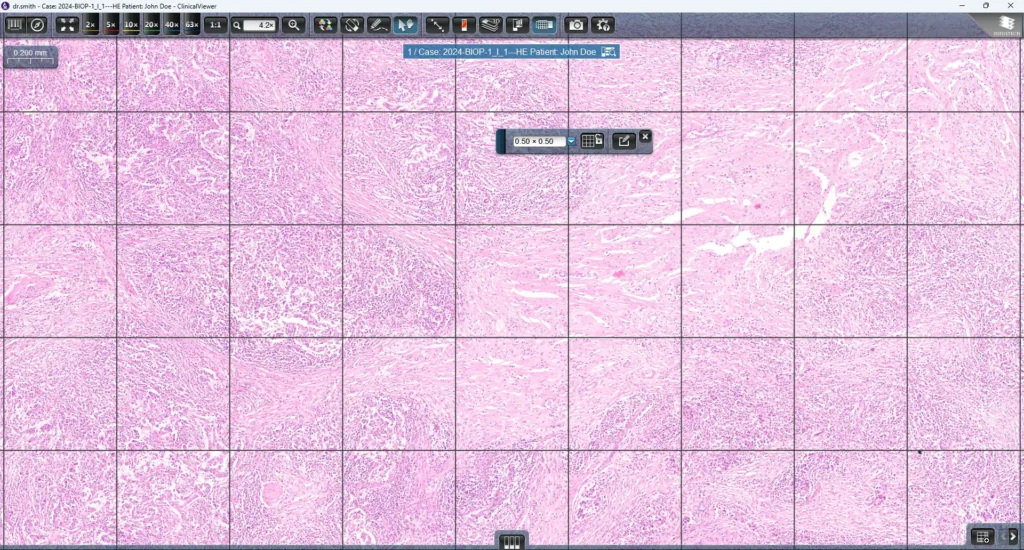Click the magnifier icon beside 4.2x

[237, 25]
